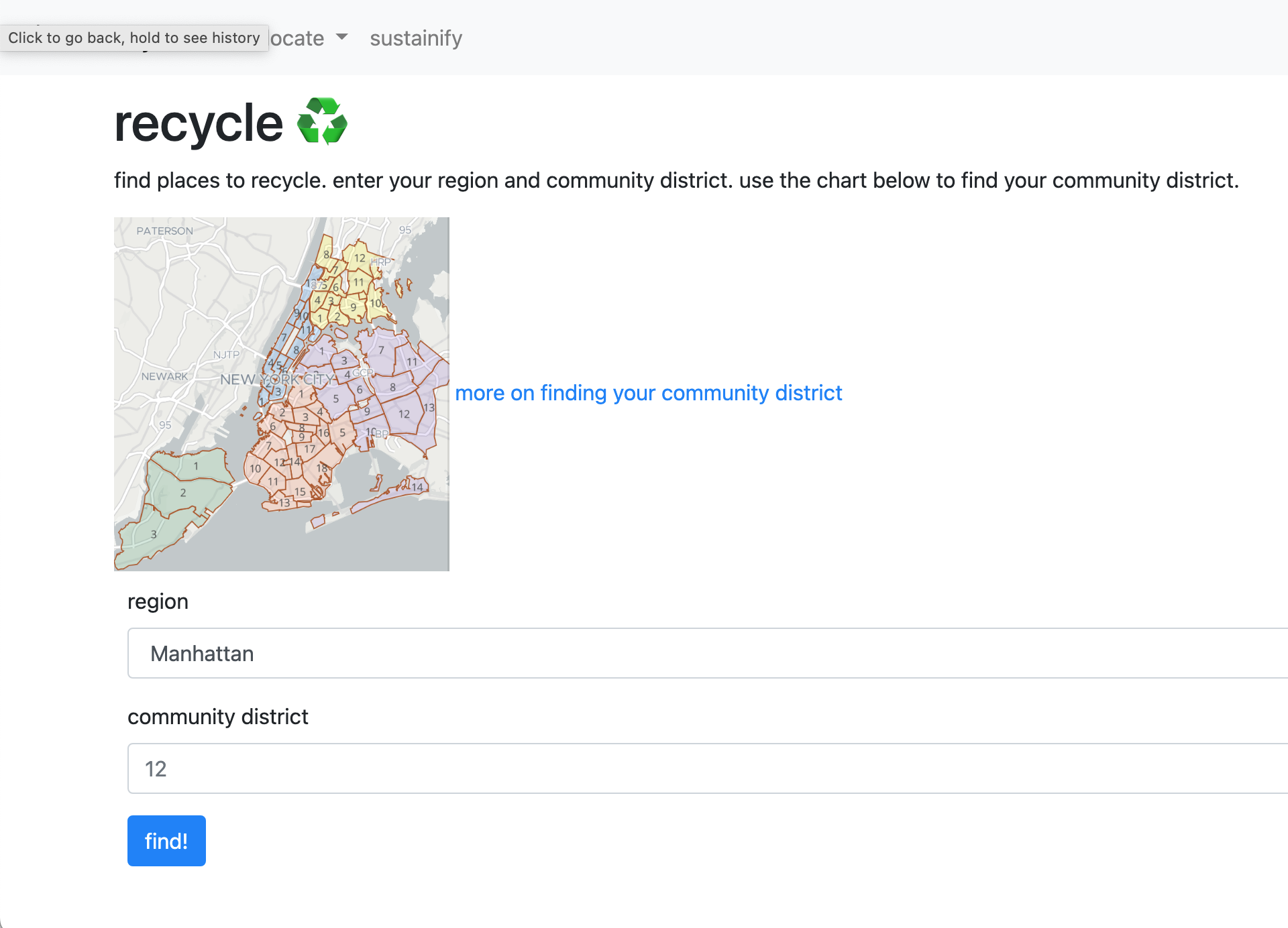Click green Staten Island district 2 on map
This screenshot has height=928, width=1288.
pos(183,493)
